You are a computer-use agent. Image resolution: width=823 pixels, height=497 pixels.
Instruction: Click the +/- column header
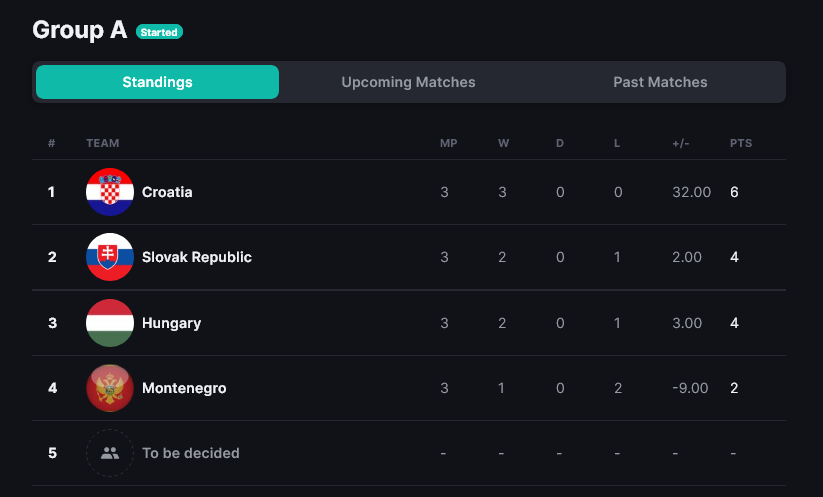[681, 143]
